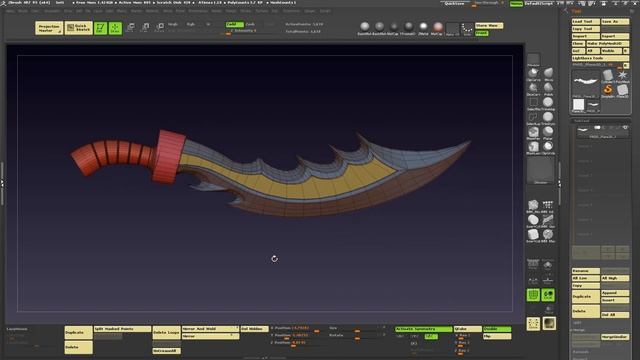Open the Document menu
Screen dimensions: 640x360
[x=52, y=11]
